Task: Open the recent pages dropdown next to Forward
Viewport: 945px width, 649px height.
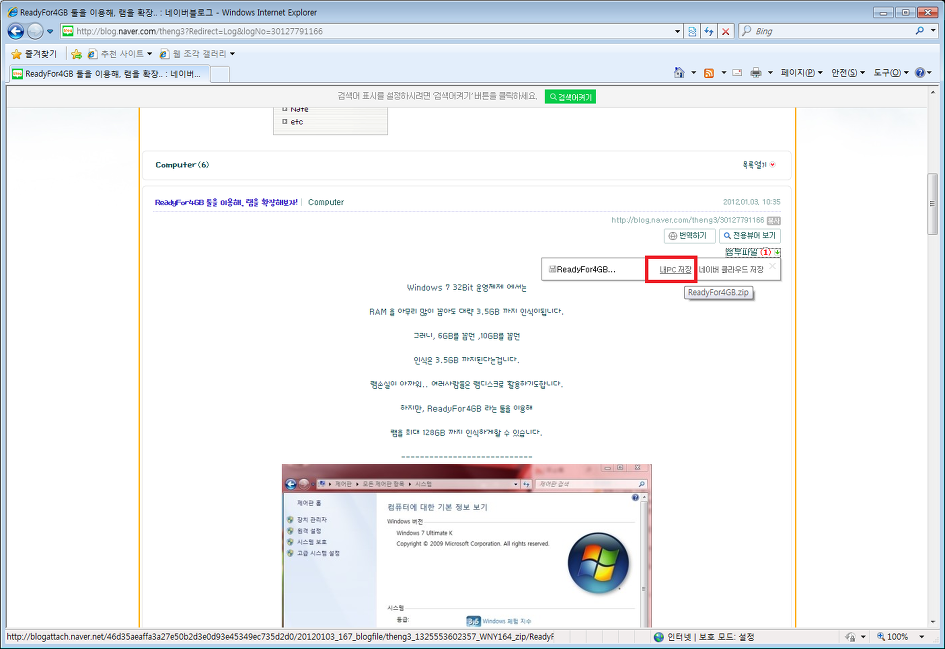Action: tap(50, 31)
